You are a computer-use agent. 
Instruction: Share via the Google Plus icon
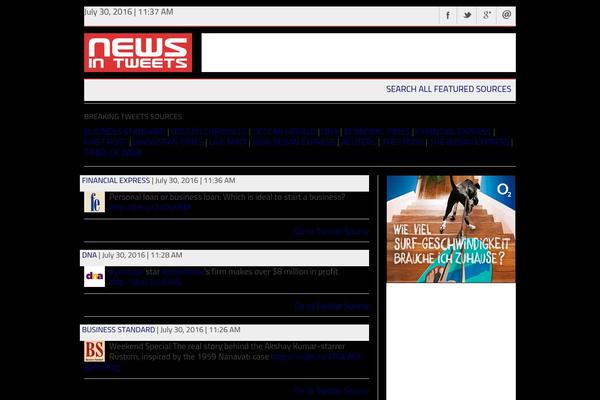tap(486, 15)
